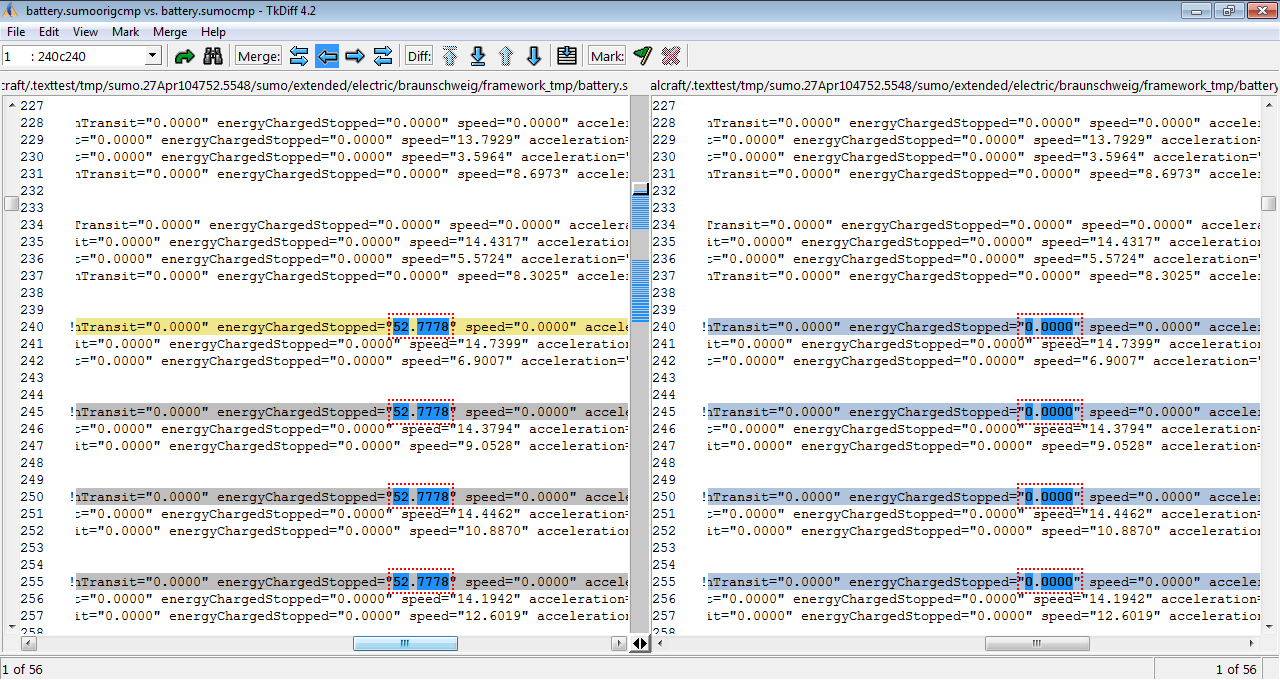The height and width of the screenshot is (680, 1280).
Task: Go to the next diff
Action: pyautogui.click(x=534, y=56)
